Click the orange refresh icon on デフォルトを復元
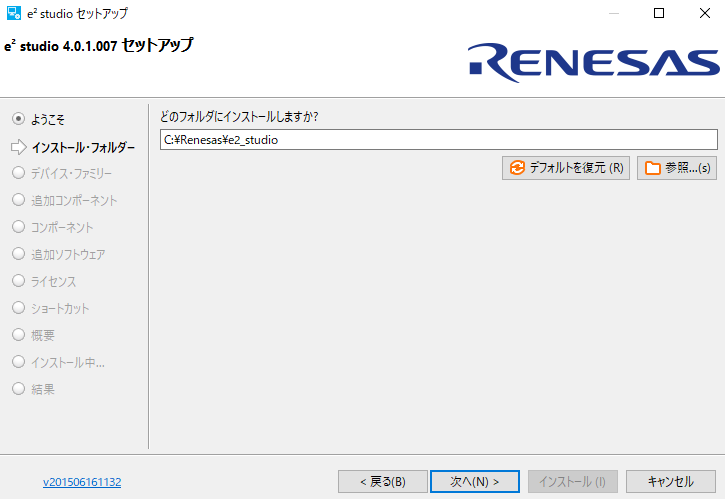The image size is (725, 499). click(x=517, y=168)
